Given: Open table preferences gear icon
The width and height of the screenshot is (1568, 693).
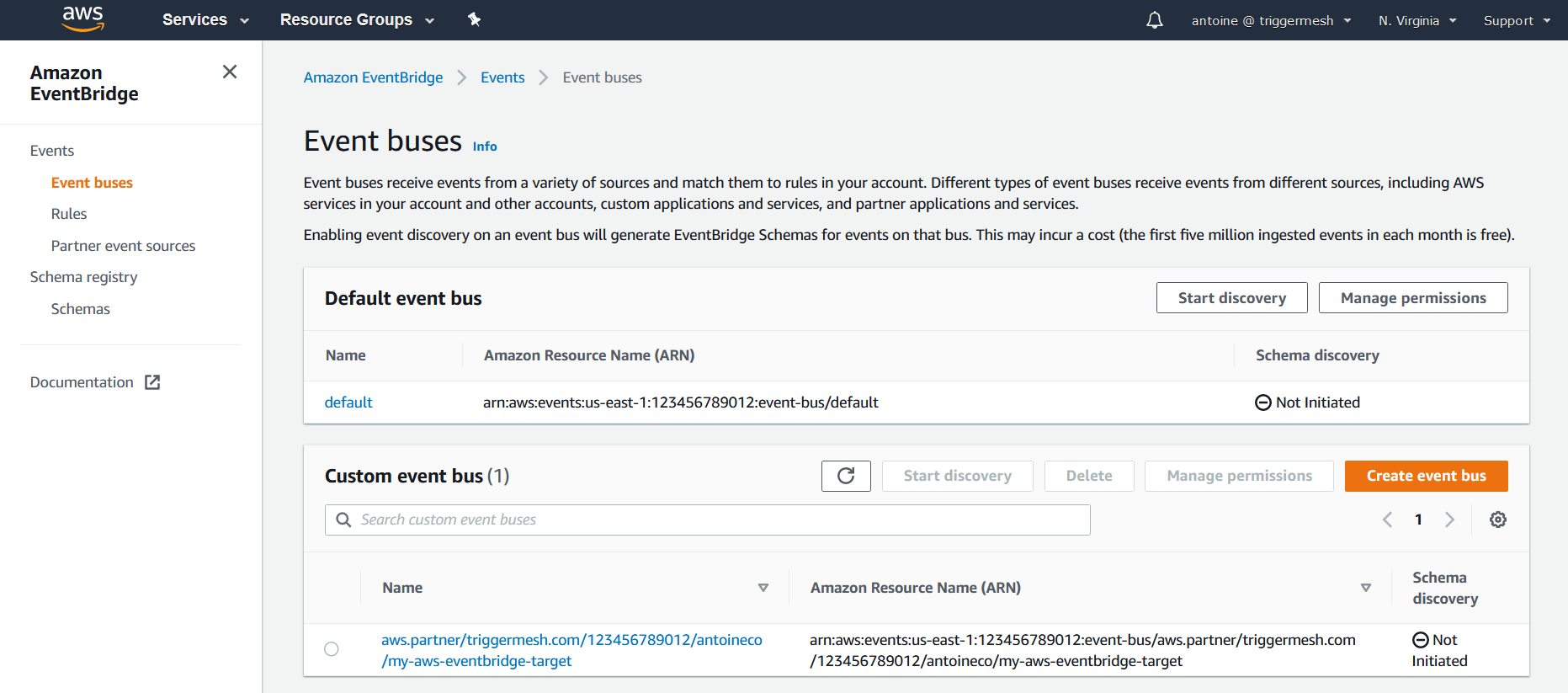Looking at the screenshot, I should [1498, 520].
